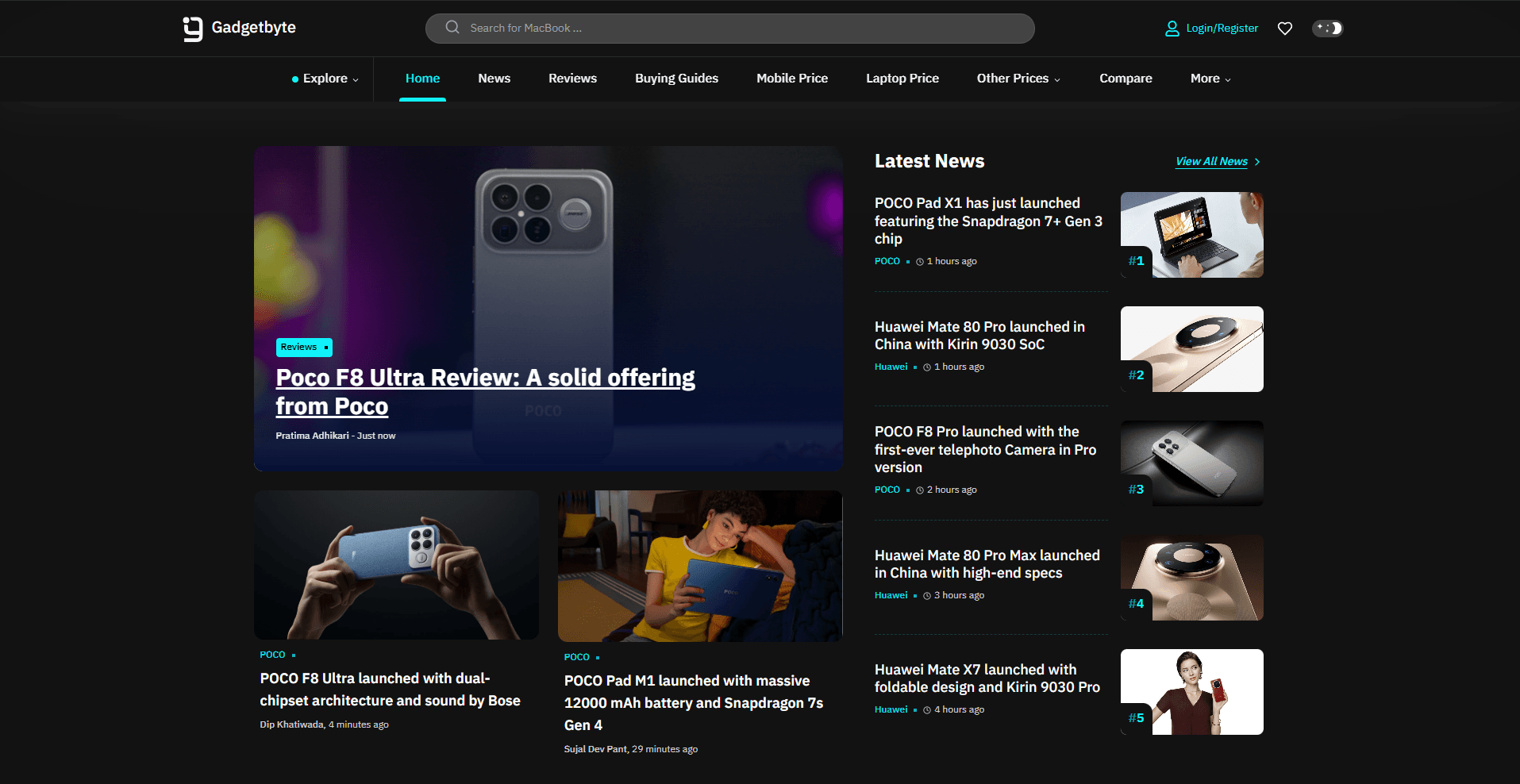Select the Compare navigation item
This screenshot has height=784, width=1520.
pos(1125,79)
